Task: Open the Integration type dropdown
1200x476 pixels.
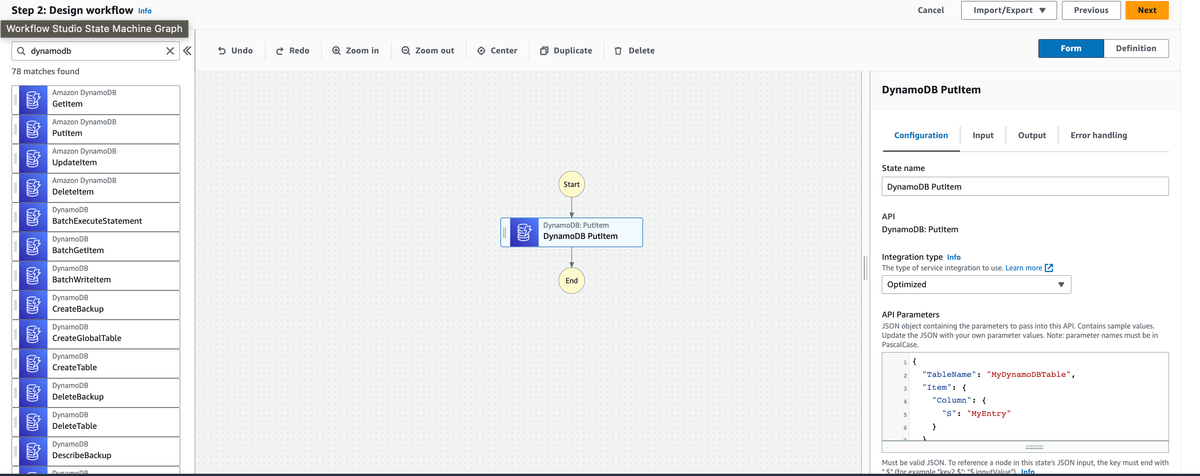Action: click(x=976, y=285)
